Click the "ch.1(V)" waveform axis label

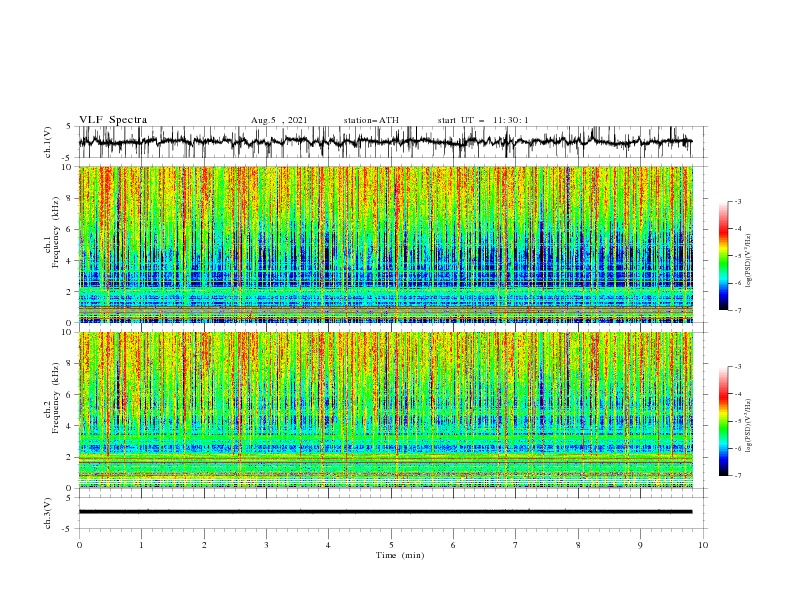tap(48, 142)
